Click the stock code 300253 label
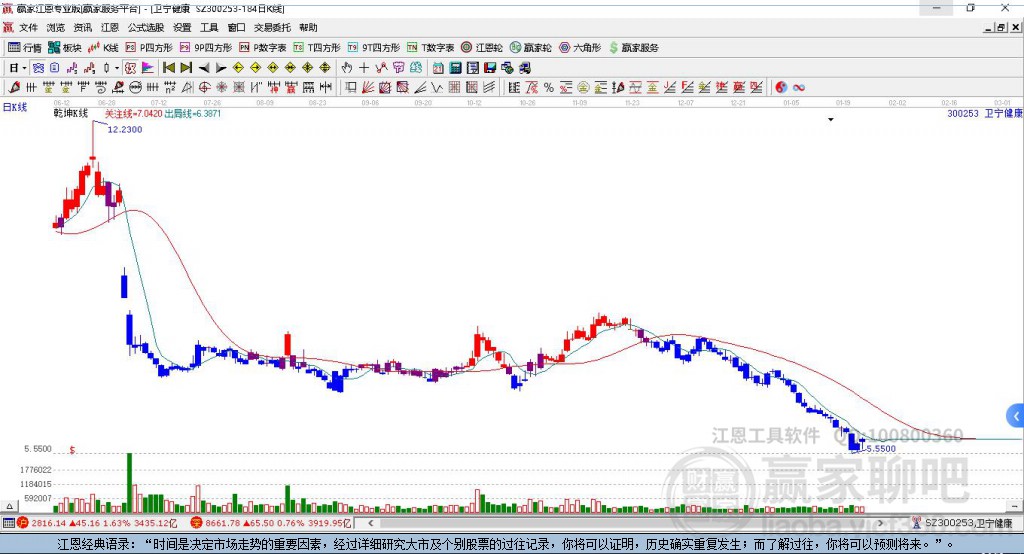The image size is (1024, 554). click(x=963, y=114)
